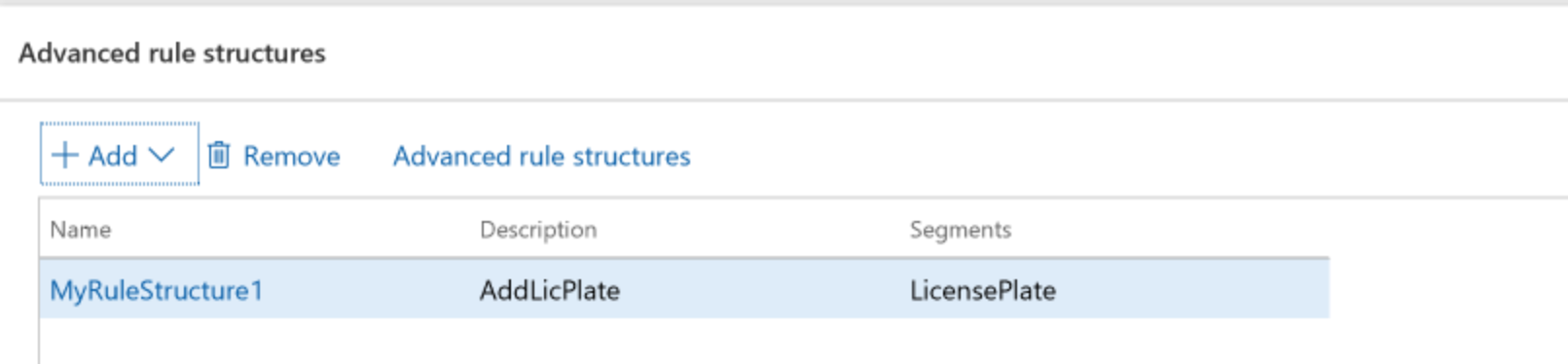The height and width of the screenshot is (364, 1568).
Task: Click the Remove button text
Action: [x=291, y=156]
